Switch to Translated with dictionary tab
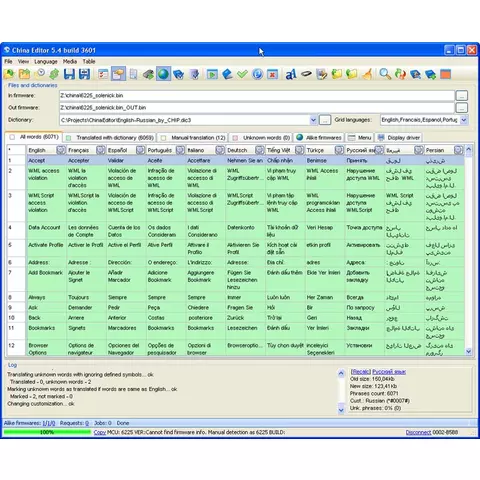480x480 pixels. [110, 137]
